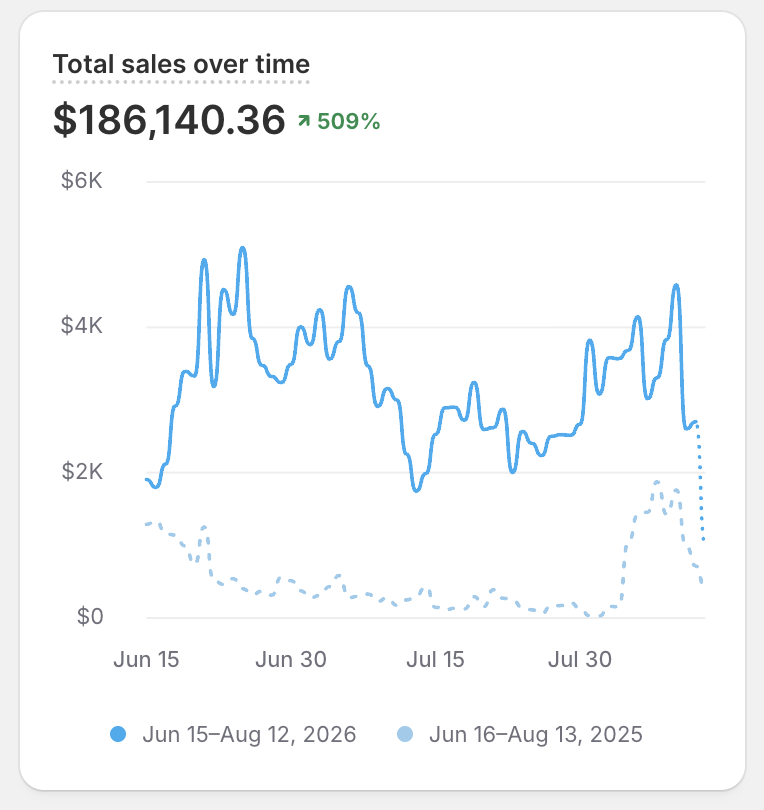Screen dimensions: 764x810
Task: Open the Total sales over time report
Action: [x=181, y=65]
